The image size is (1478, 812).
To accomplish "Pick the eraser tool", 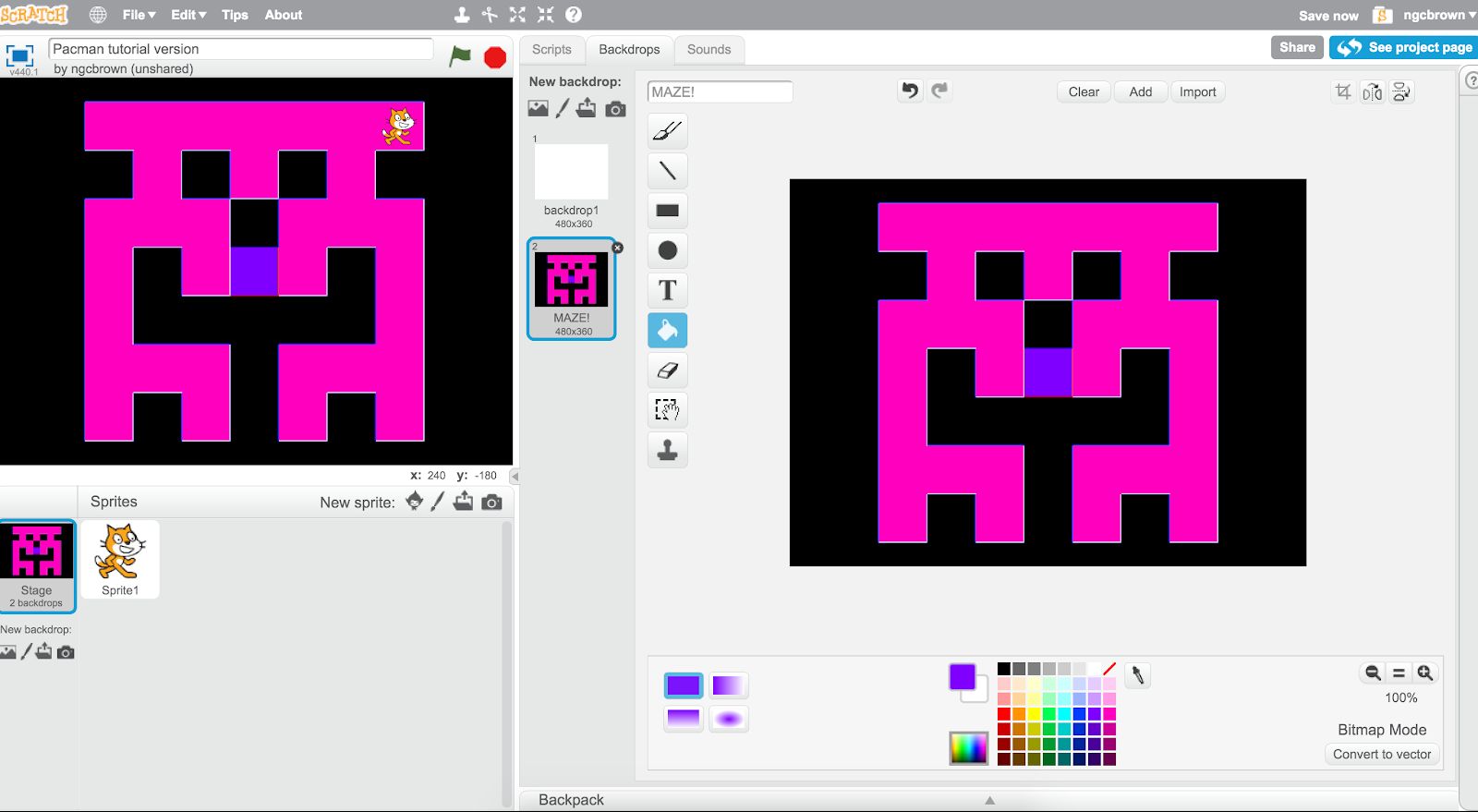I will click(667, 370).
